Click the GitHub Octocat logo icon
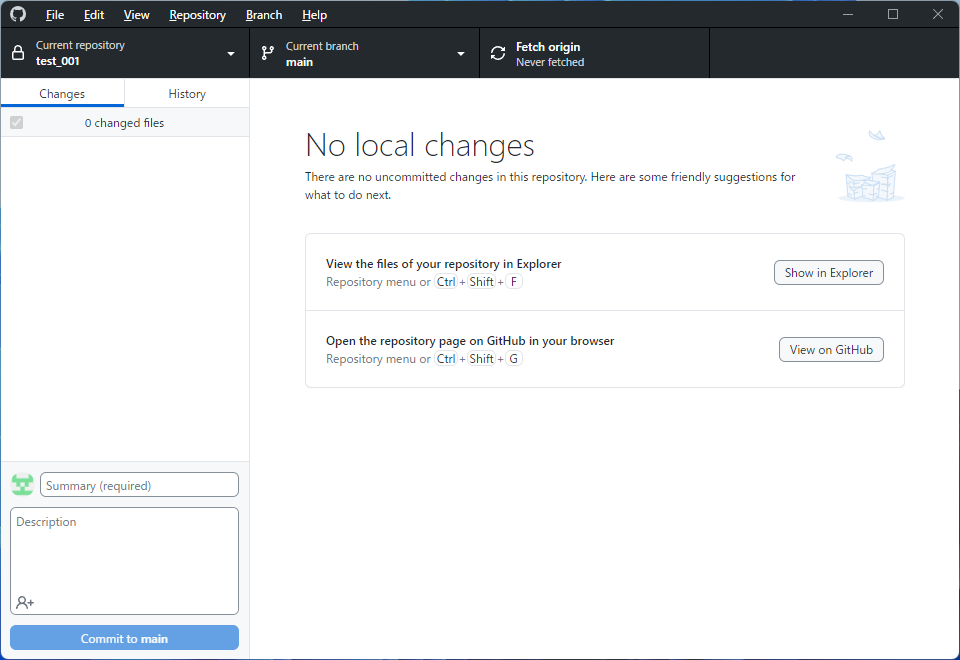The width and height of the screenshot is (960, 660). [18, 14]
